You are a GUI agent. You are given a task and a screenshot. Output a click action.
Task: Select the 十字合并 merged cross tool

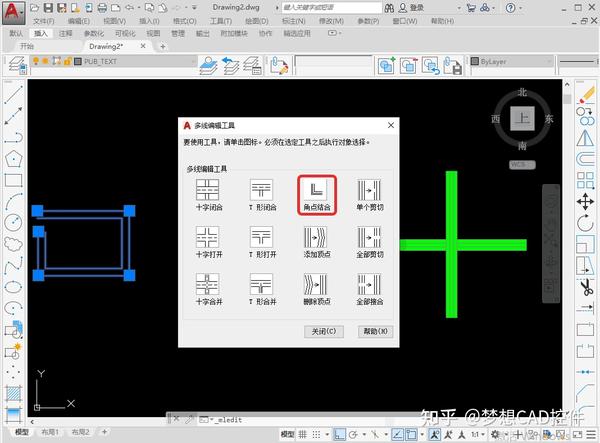click(x=207, y=284)
